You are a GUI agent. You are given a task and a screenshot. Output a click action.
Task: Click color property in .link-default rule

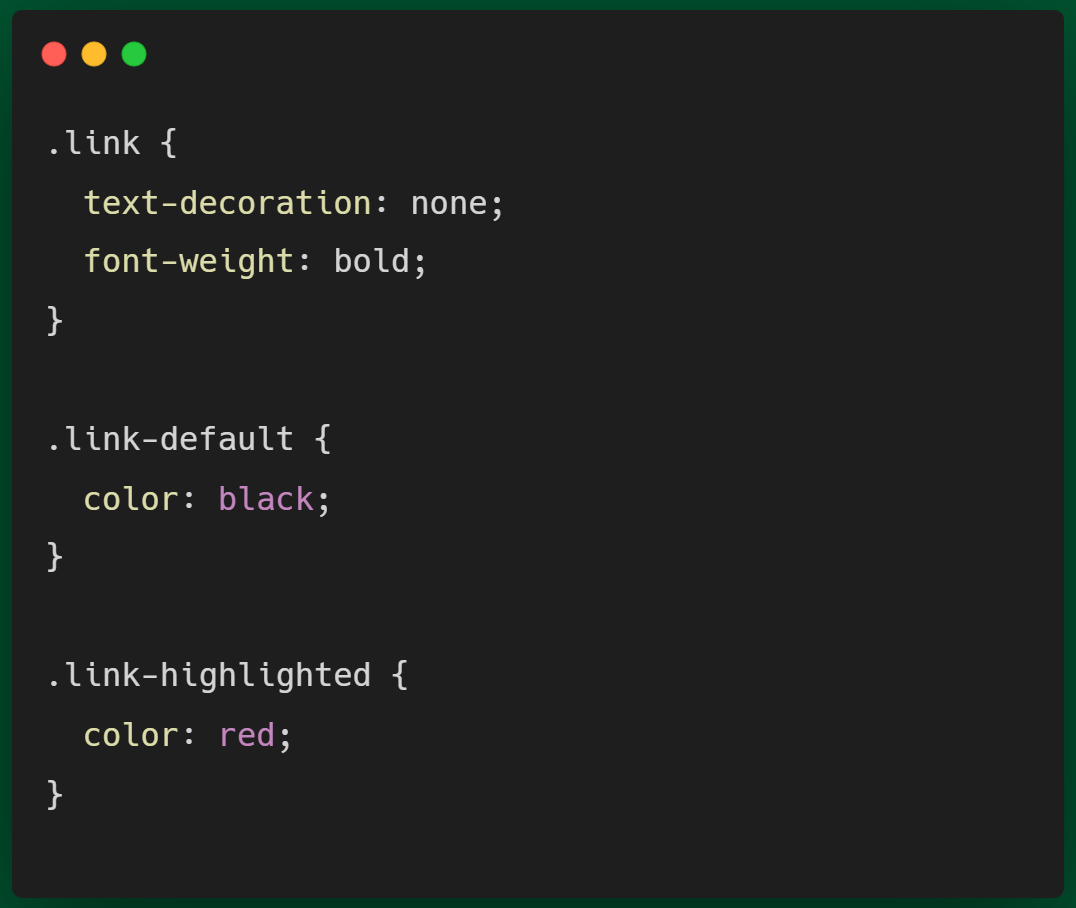pos(131,498)
